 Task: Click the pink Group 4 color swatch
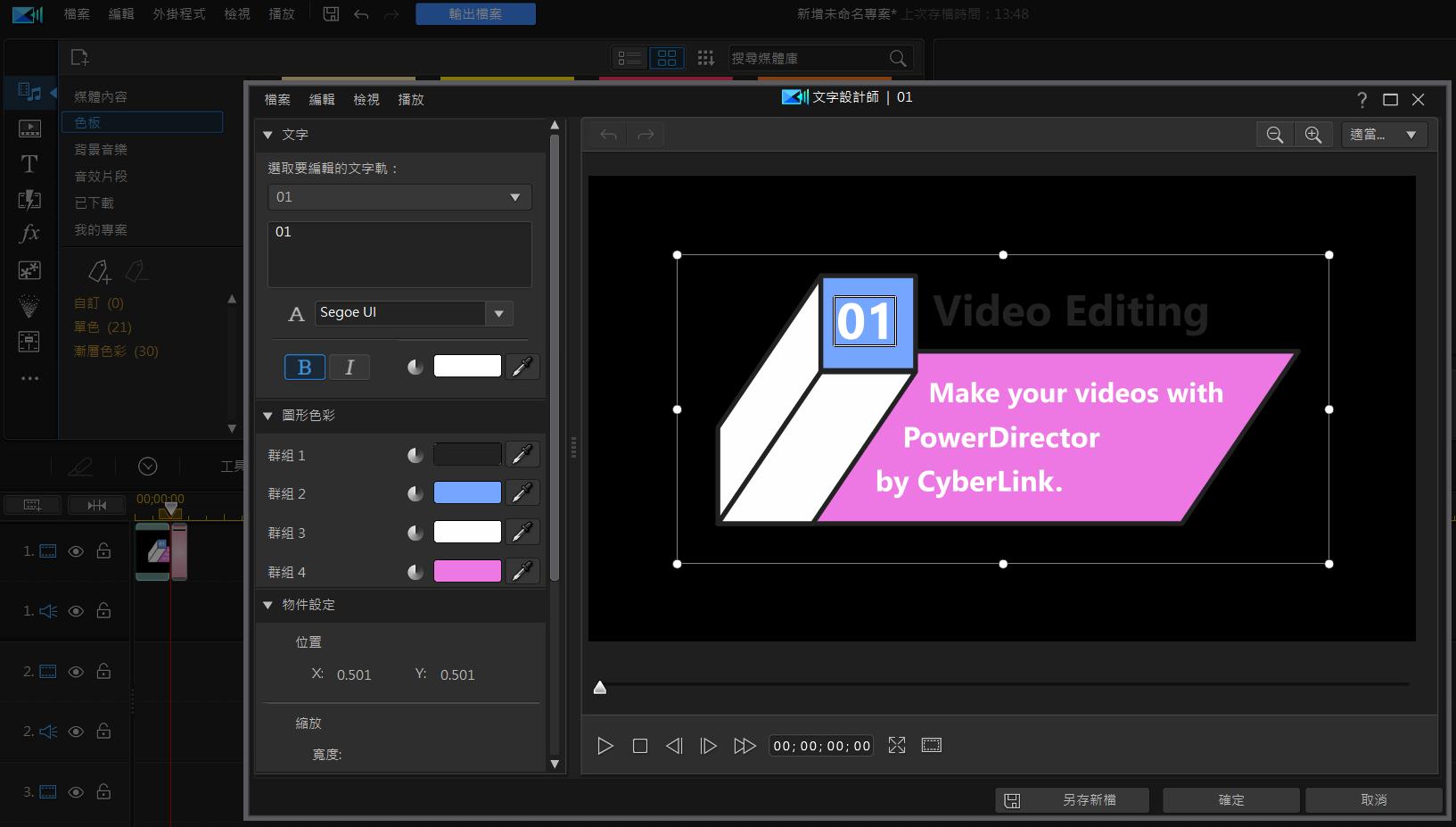467,572
